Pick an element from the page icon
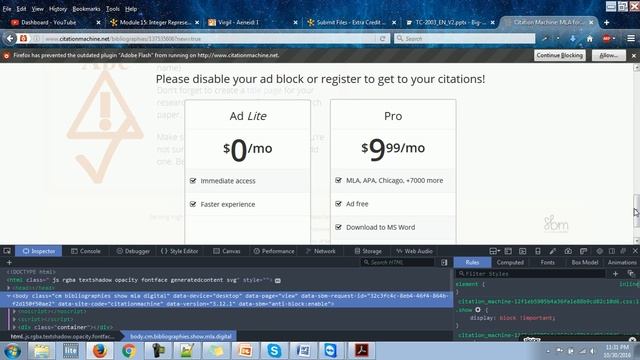 (x=7, y=251)
